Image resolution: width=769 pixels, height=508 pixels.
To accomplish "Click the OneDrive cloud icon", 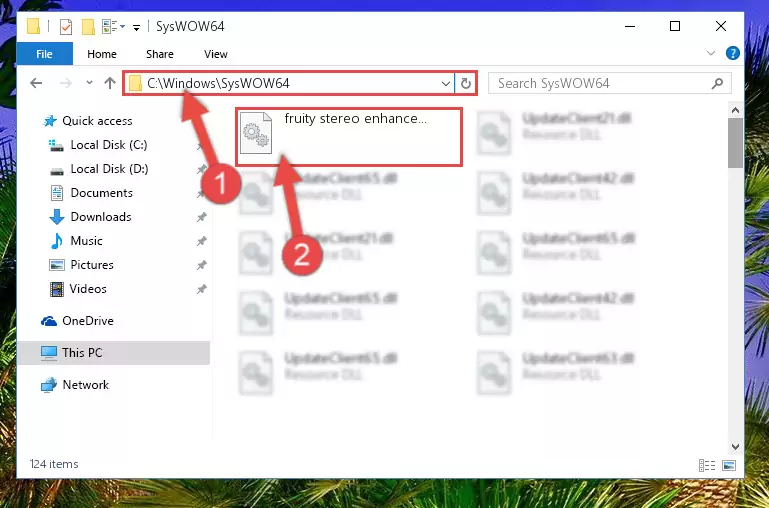I will (x=49, y=321).
